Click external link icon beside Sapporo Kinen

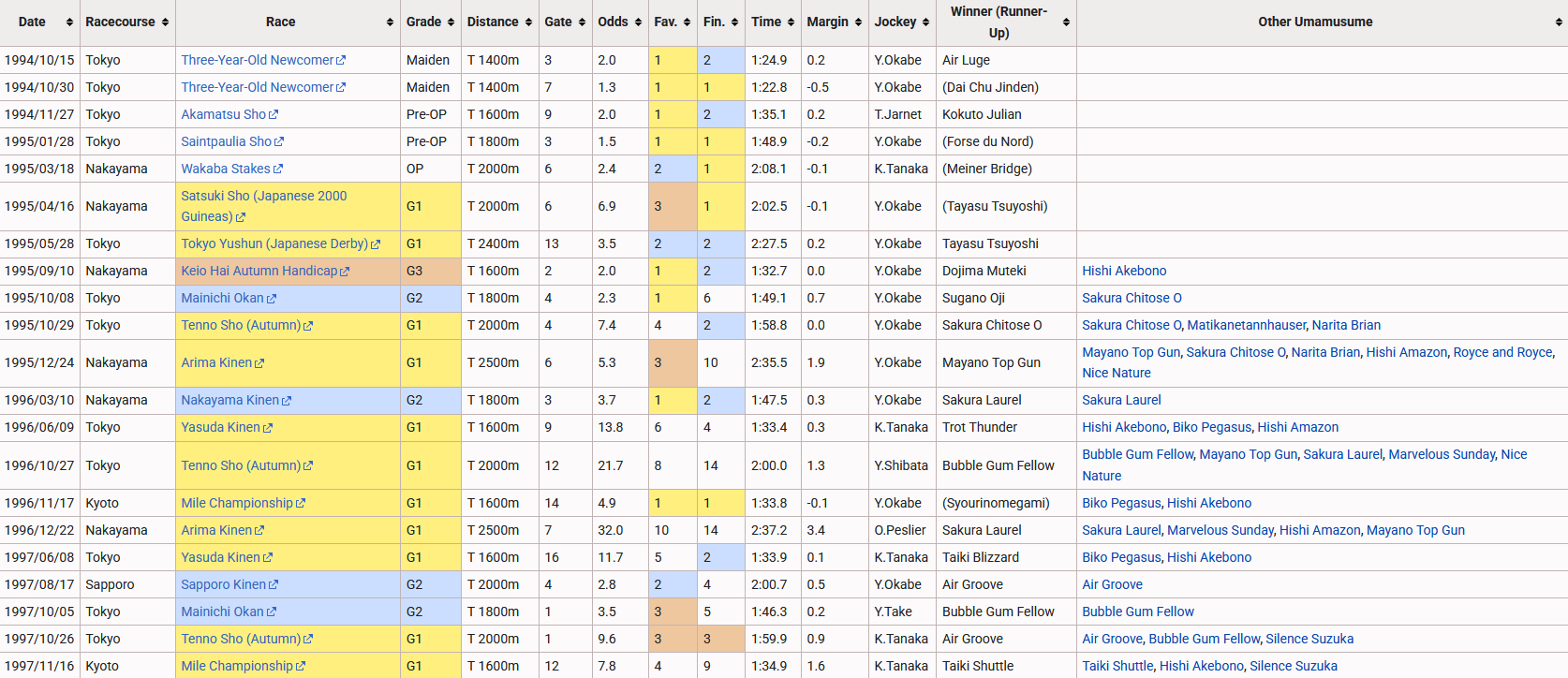coord(274,585)
